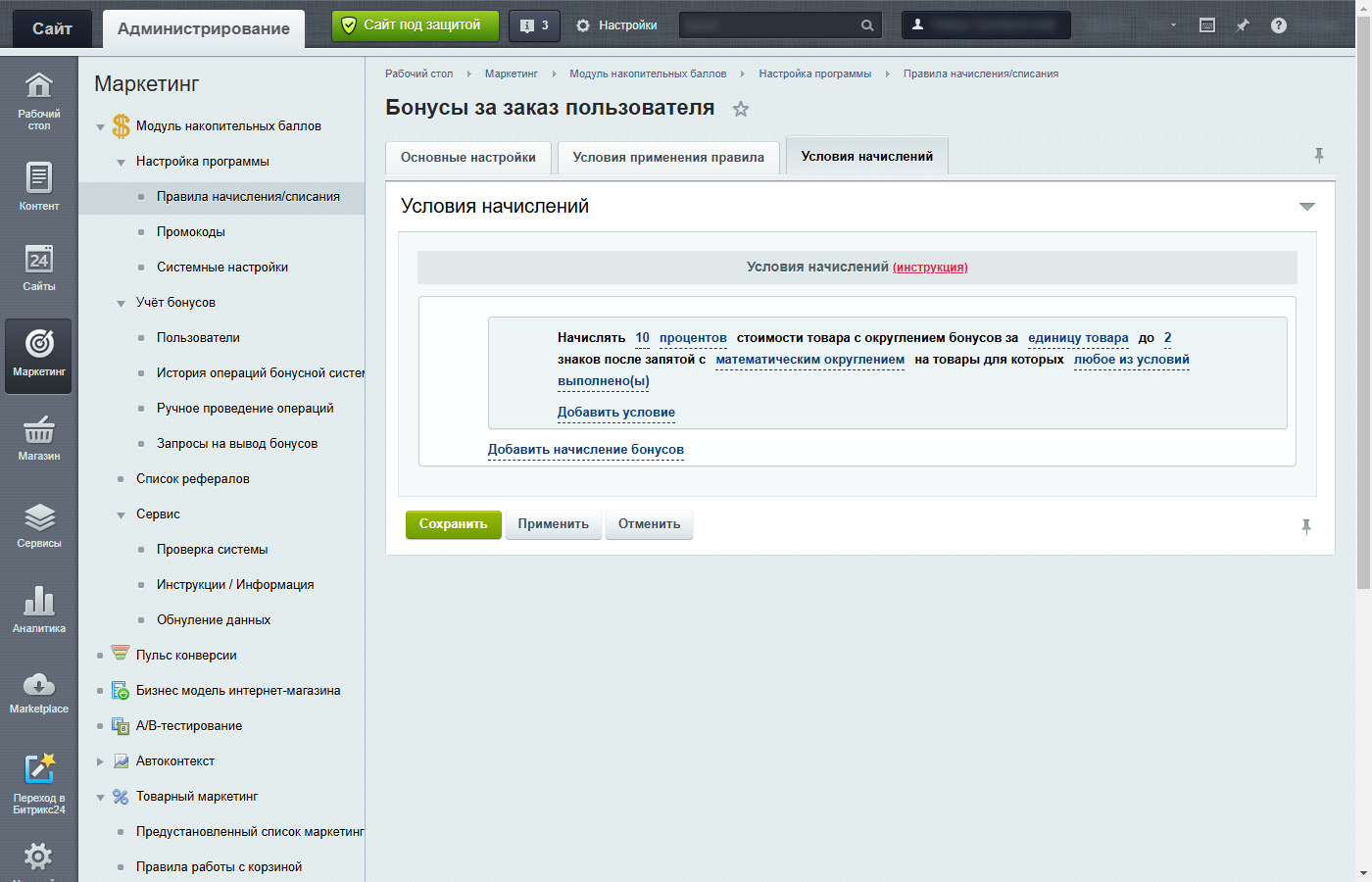This screenshot has width=1372, height=882.
Task: Click the Добавить условие link
Action: (x=616, y=413)
